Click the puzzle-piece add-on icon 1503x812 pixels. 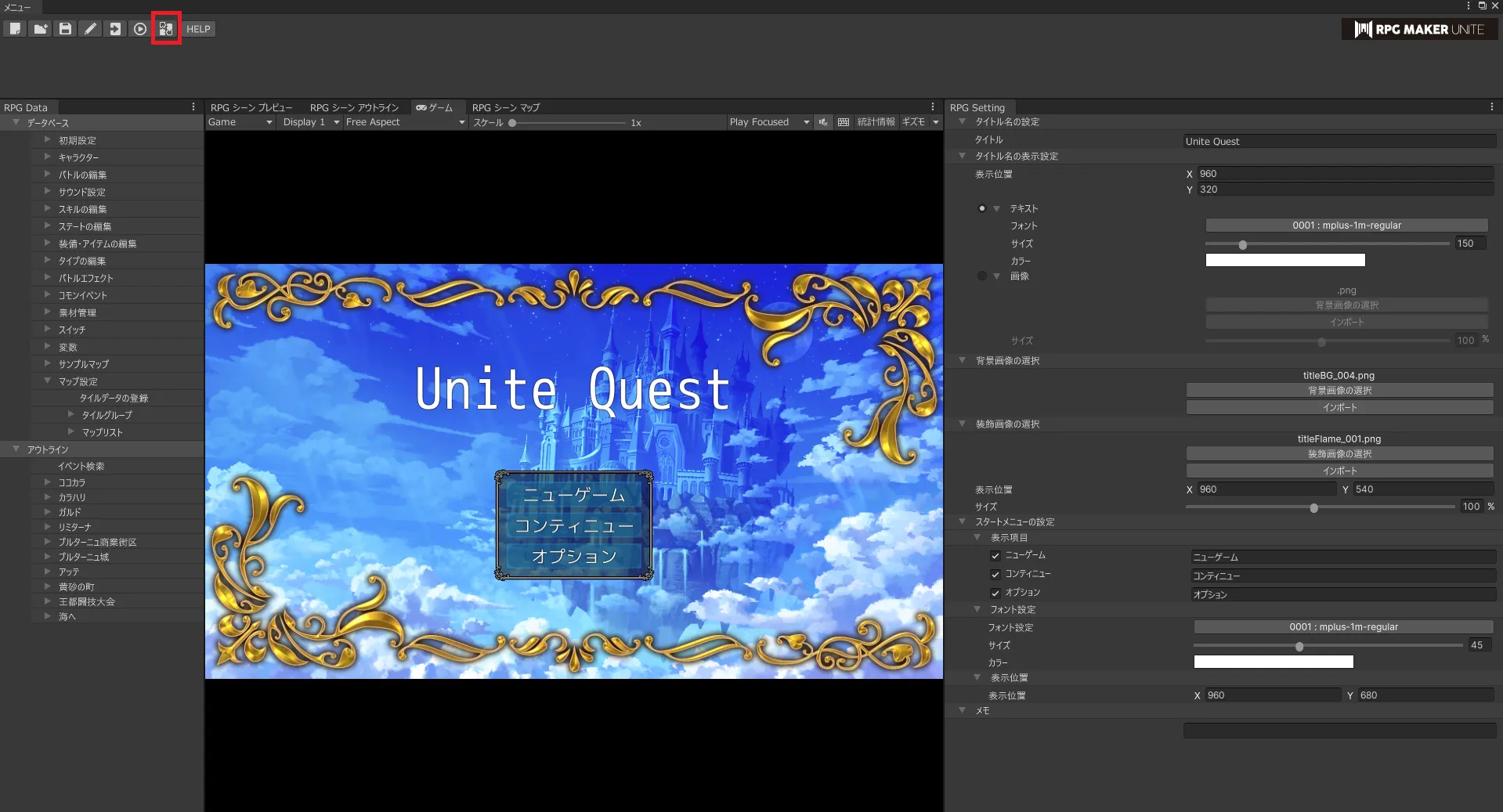(x=166, y=29)
